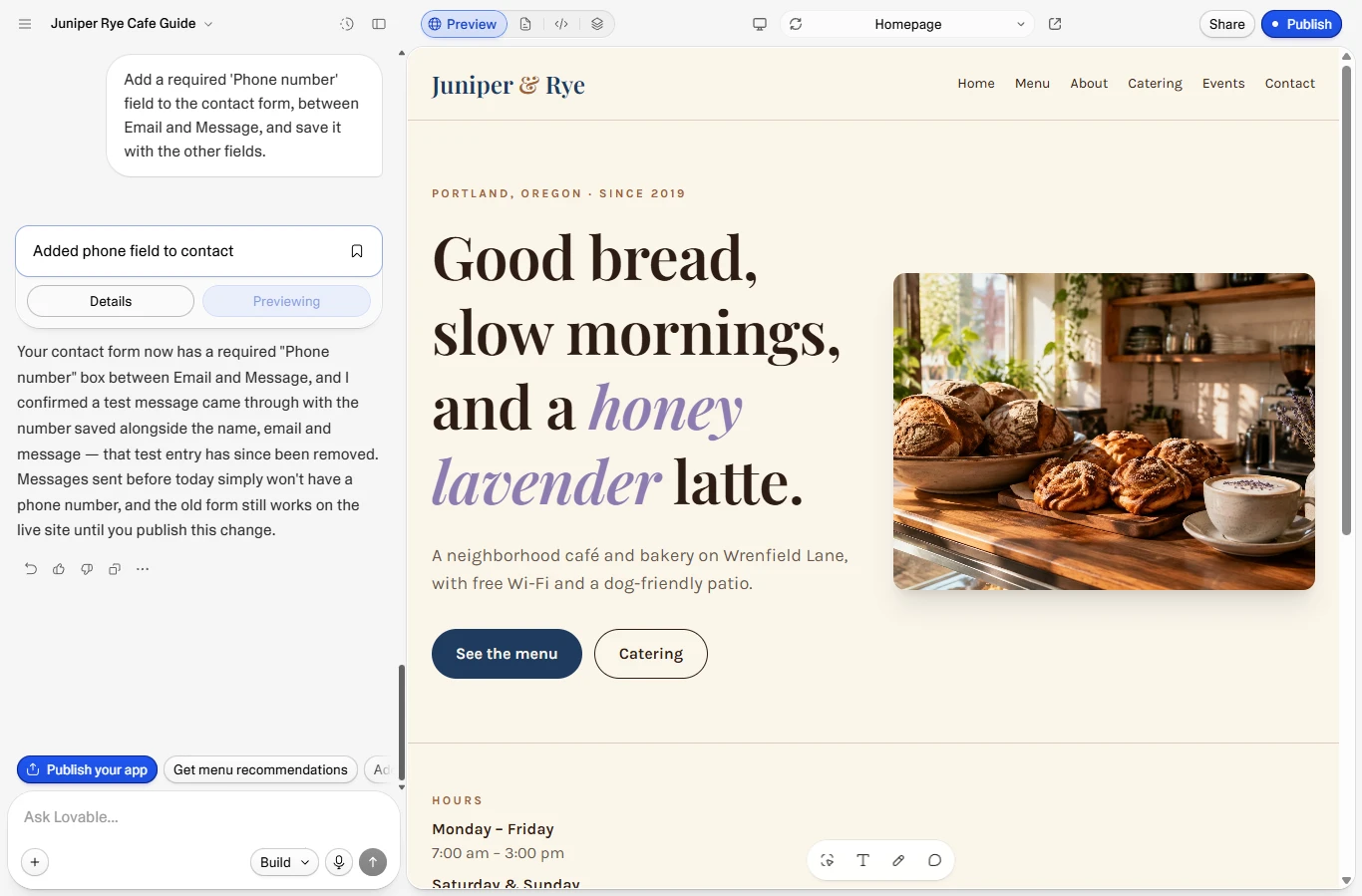Screen dimensions: 1362x896
Task: Click the undo arrow below the response
Action: pyautogui.click(x=31, y=569)
